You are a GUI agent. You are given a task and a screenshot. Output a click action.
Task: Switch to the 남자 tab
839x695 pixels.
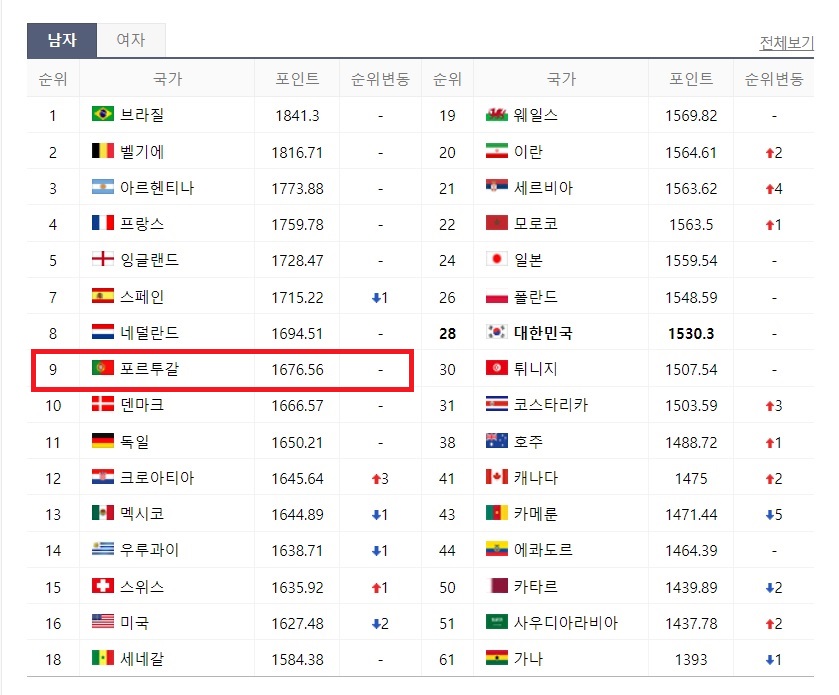point(62,40)
